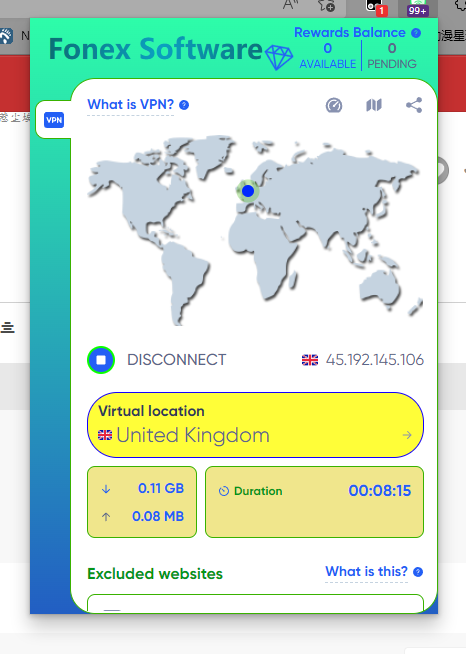
Task: Click the arrow in Virtual location box
Action: click(407, 435)
